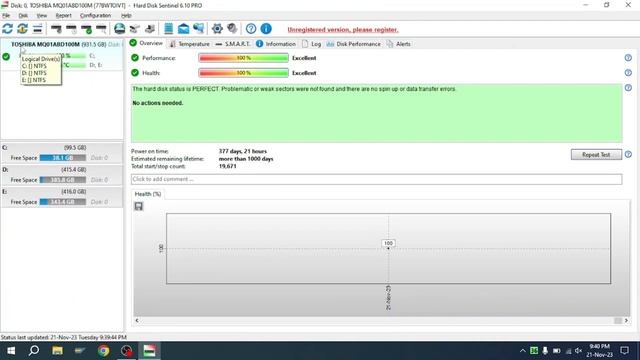Click the first disk test icon
640x360 pixels.
click(x=56, y=29)
